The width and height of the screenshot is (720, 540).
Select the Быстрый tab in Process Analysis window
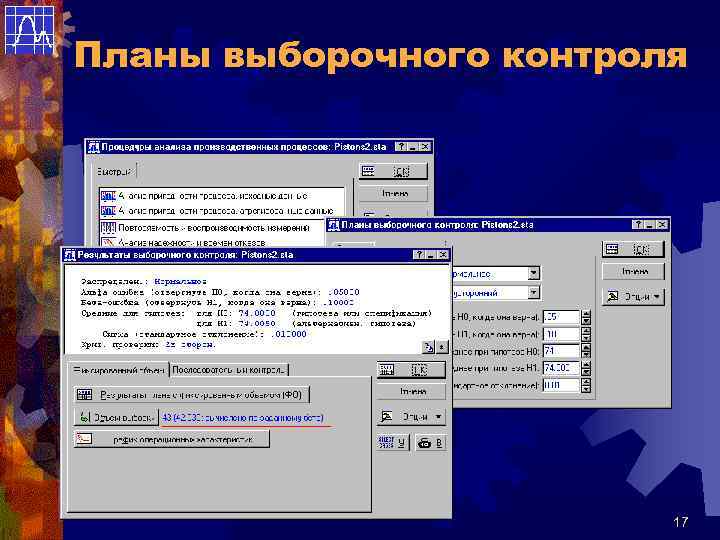pos(114,172)
